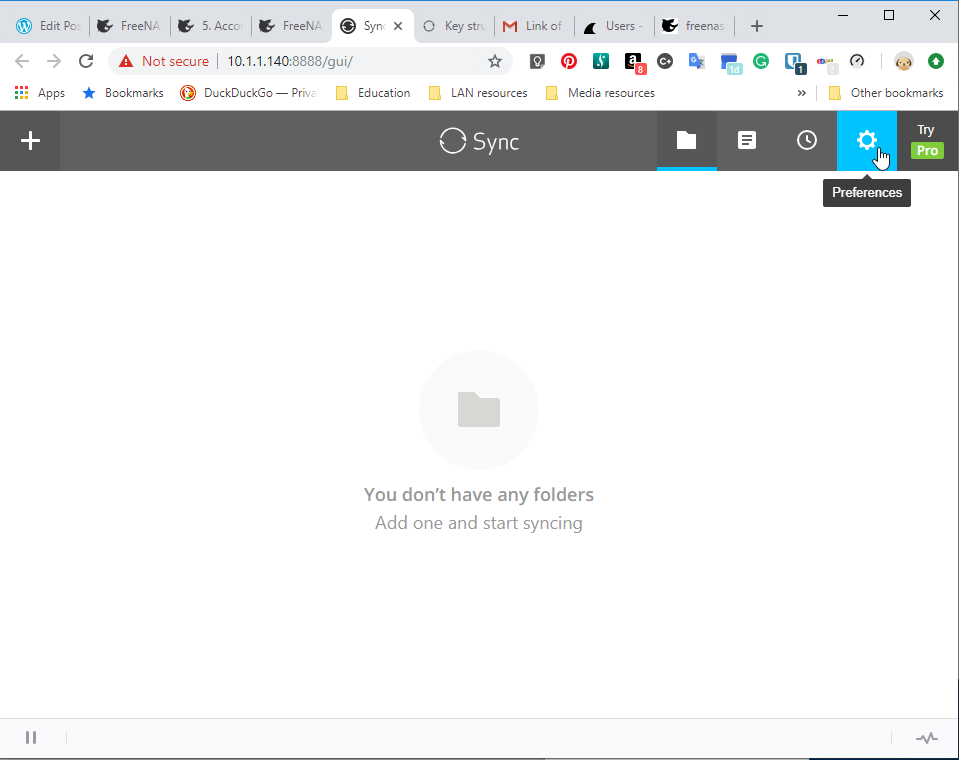Open a new browser tab
This screenshot has height=760, width=959.
[757, 26]
